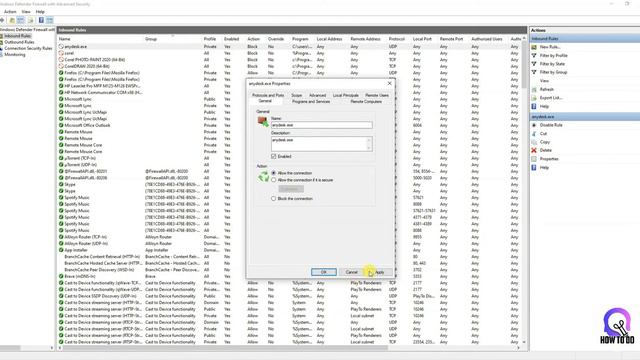Click the Properties icon in Actions pane
The width and height of the screenshot is (640, 360).
[x=534, y=159]
